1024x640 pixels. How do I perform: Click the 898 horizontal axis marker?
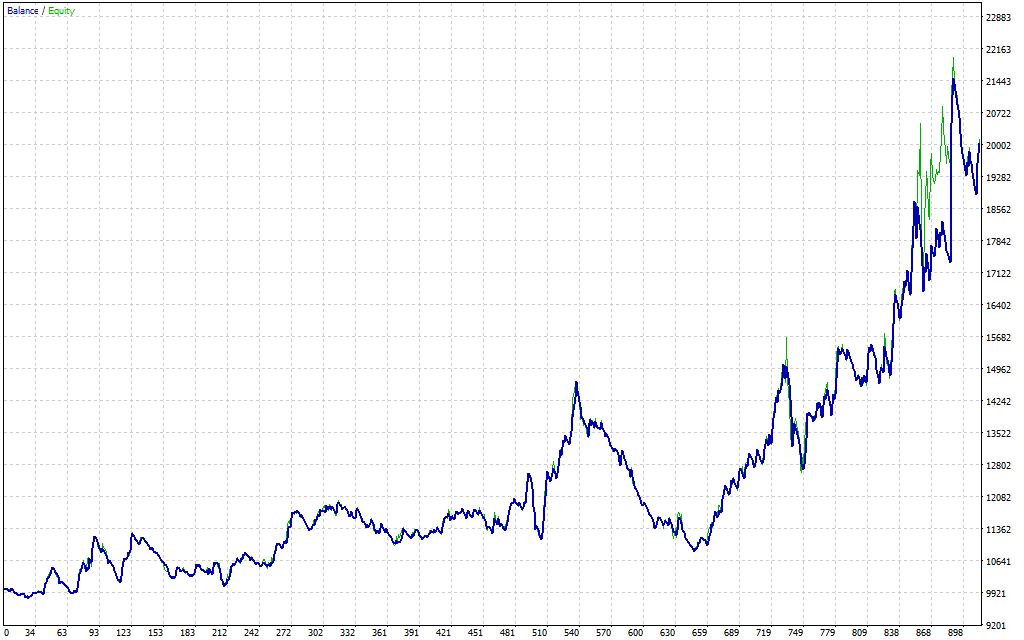click(956, 633)
